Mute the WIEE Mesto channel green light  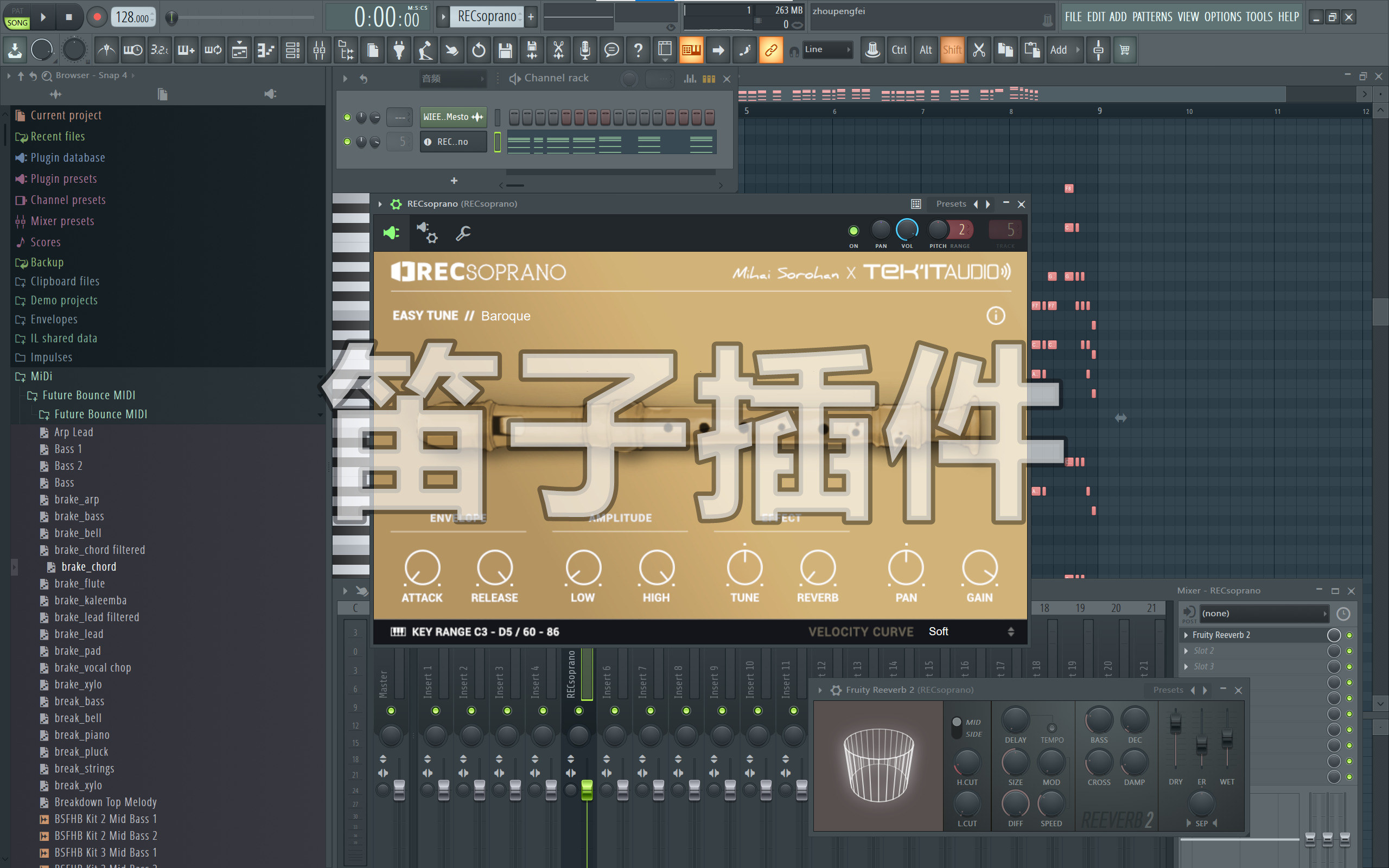347,117
